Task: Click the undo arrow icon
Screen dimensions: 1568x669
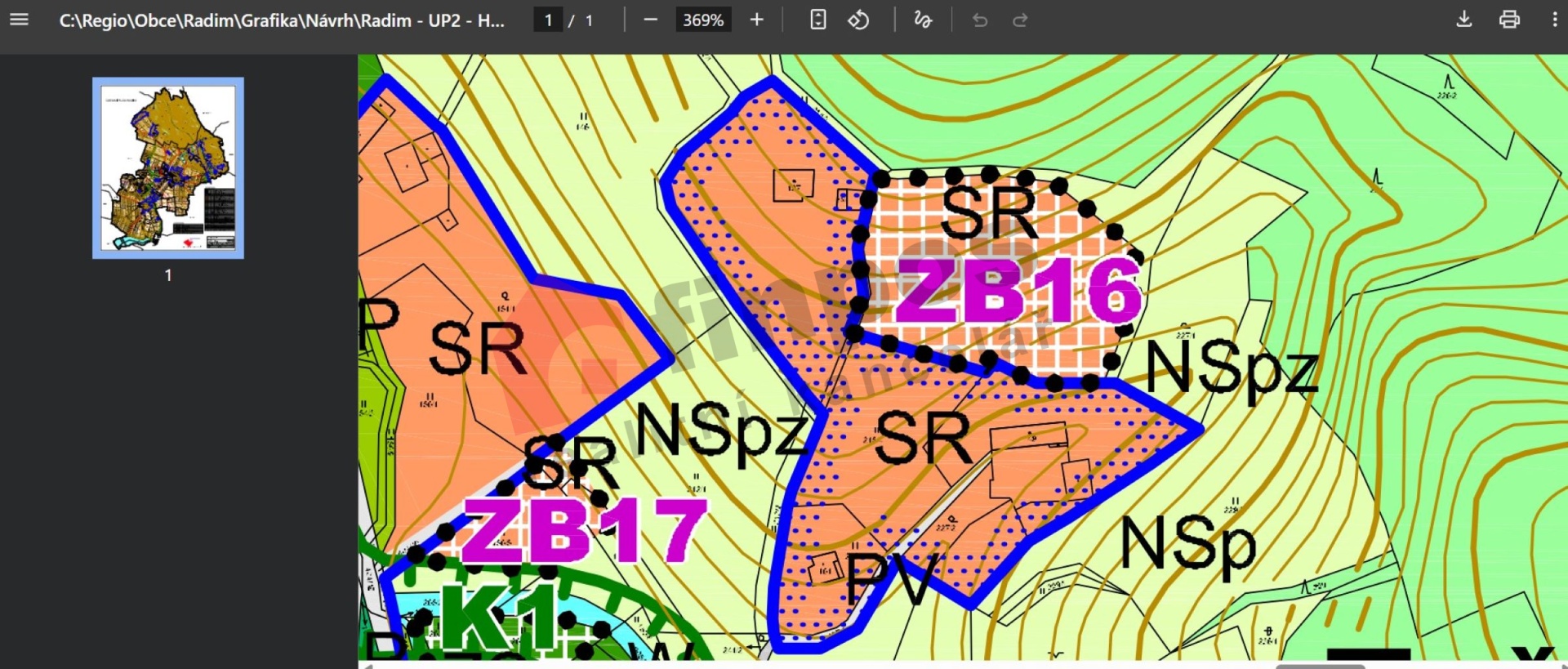Action: (x=980, y=20)
